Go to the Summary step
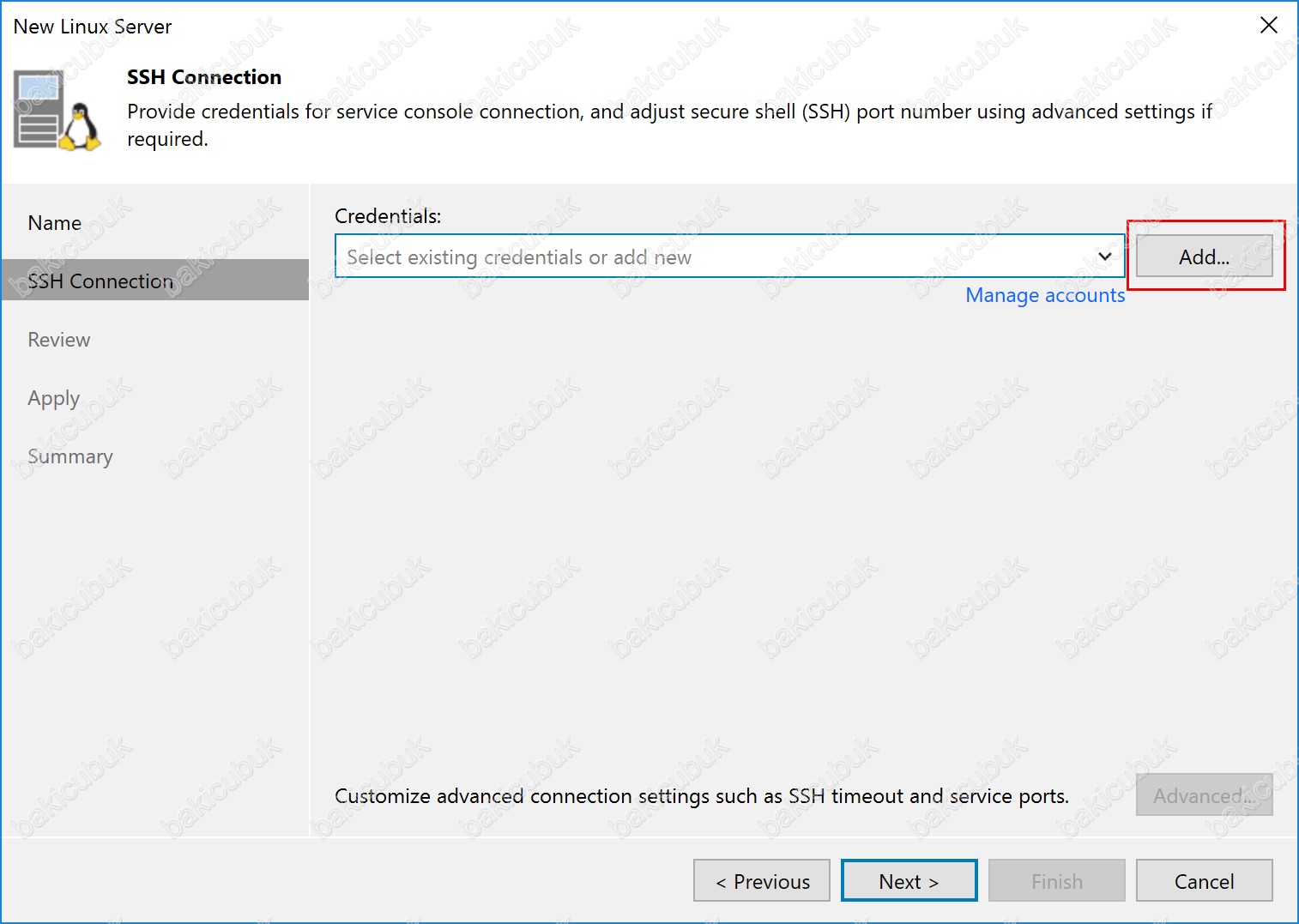The image size is (1299, 924). (x=70, y=456)
